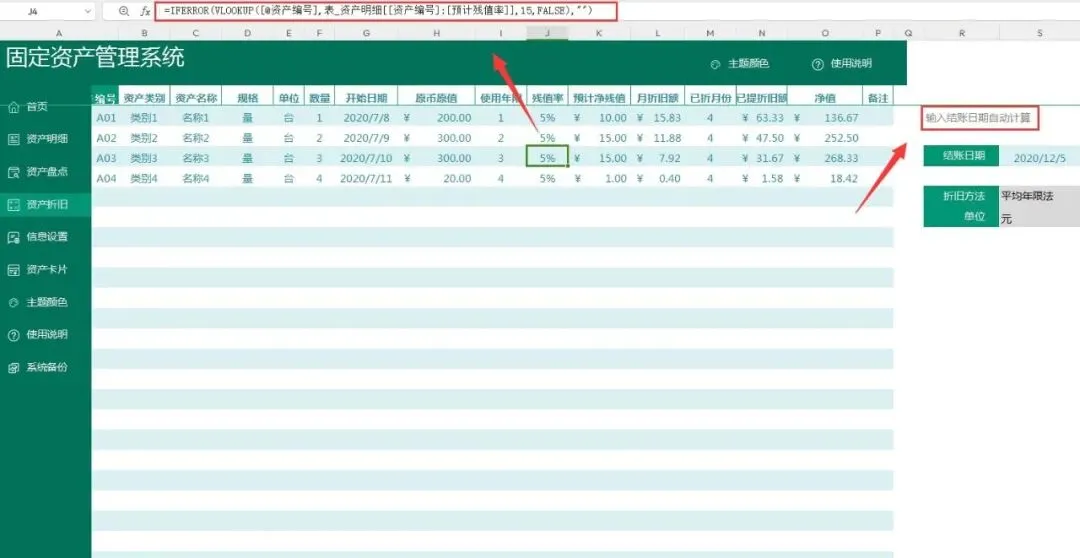1080x558 pixels.
Task: Expand the Name Box dropdown arrow
Action: 87,11
